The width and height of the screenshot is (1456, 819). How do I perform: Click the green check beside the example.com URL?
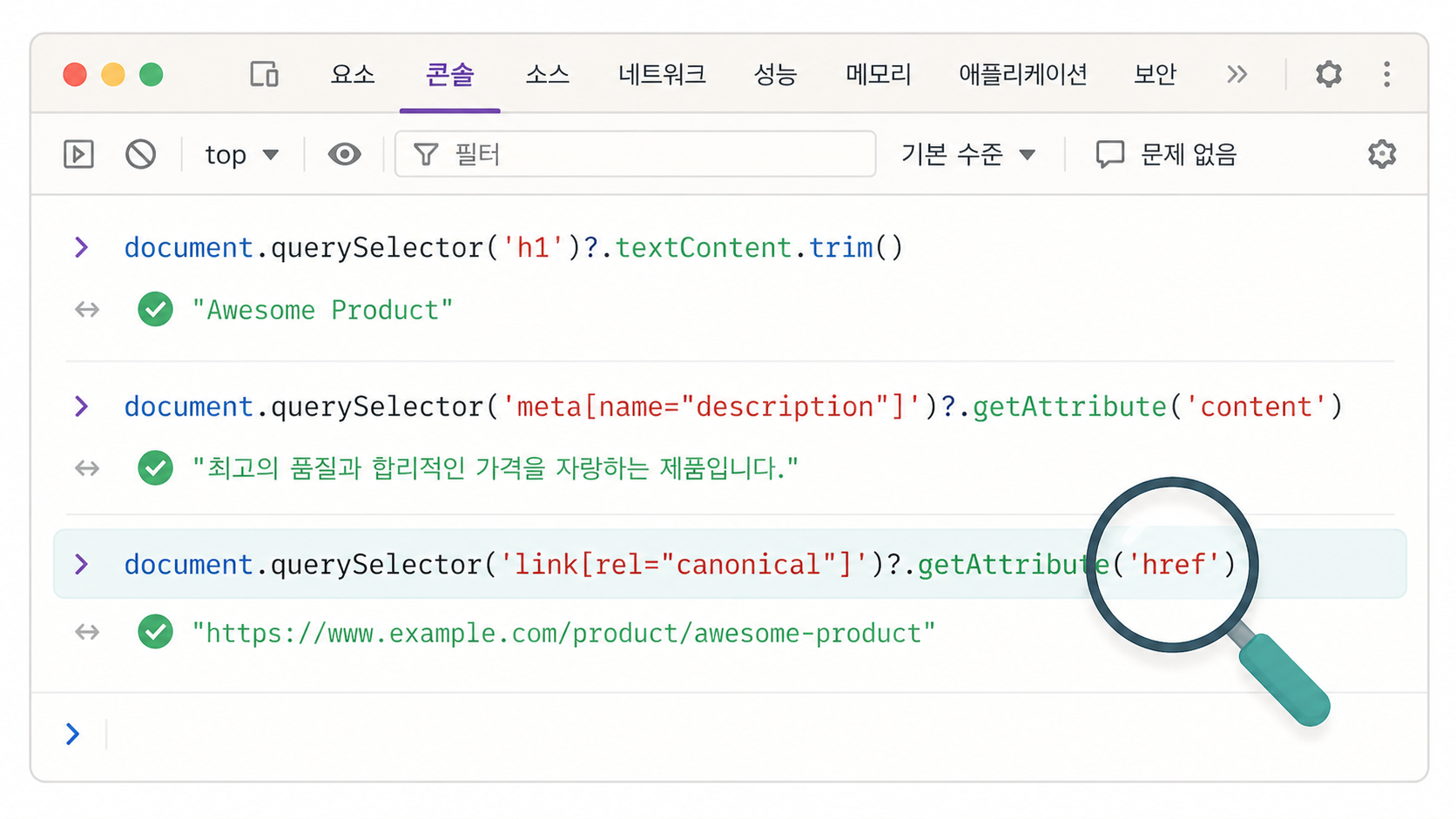coord(155,632)
